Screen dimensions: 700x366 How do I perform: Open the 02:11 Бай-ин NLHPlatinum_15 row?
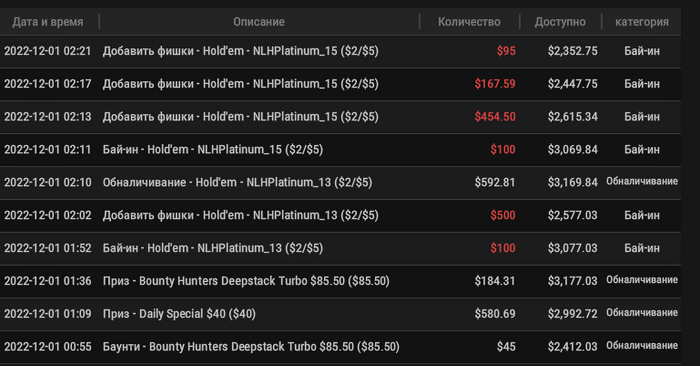(x=340, y=150)
